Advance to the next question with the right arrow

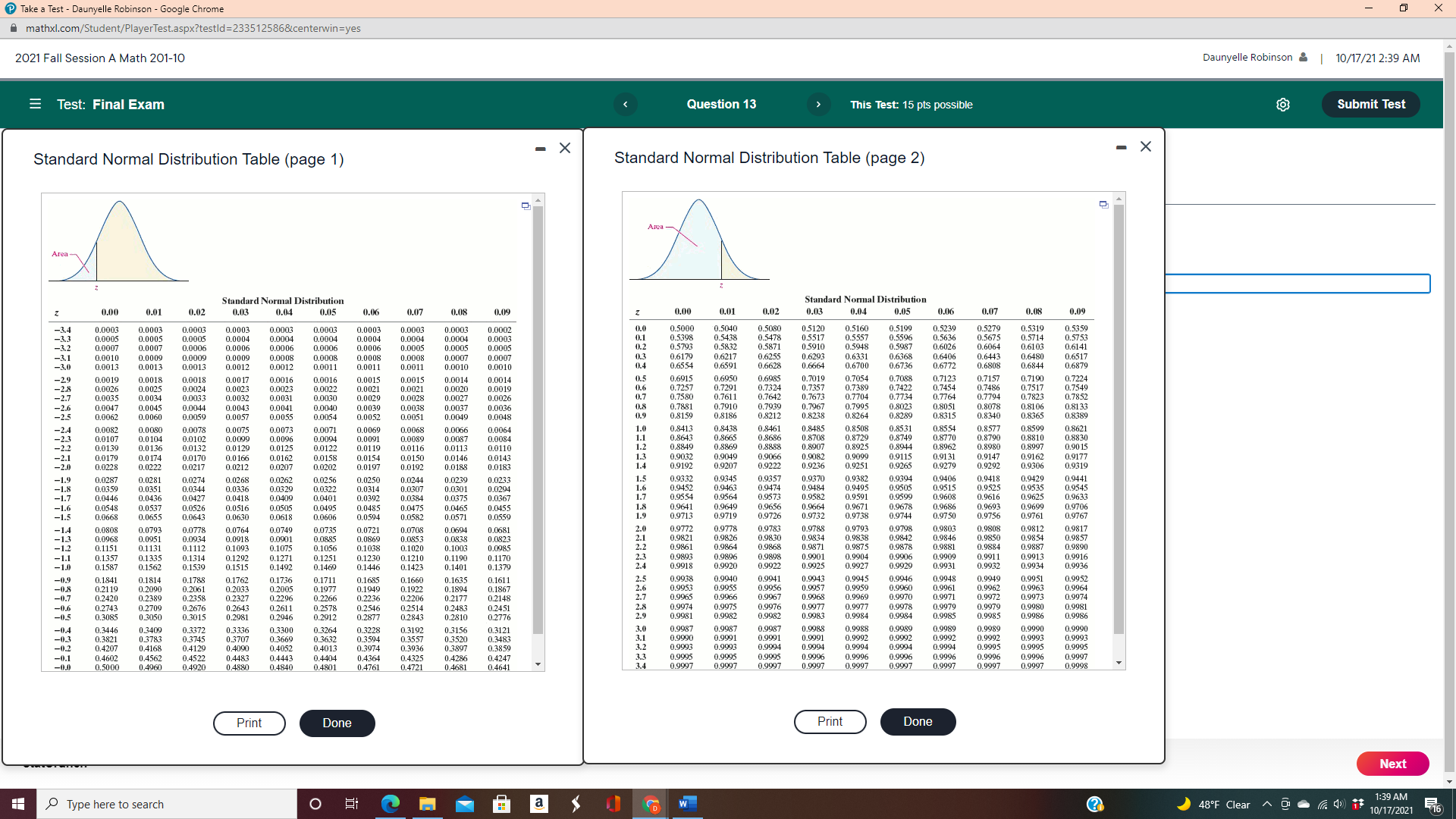pyautogui.click(x=818, y=105)
